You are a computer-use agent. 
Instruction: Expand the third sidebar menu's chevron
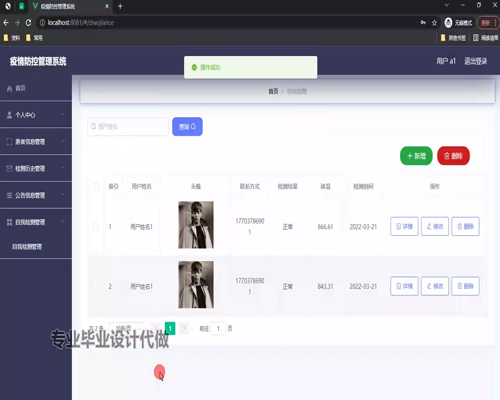pos(62,141)
